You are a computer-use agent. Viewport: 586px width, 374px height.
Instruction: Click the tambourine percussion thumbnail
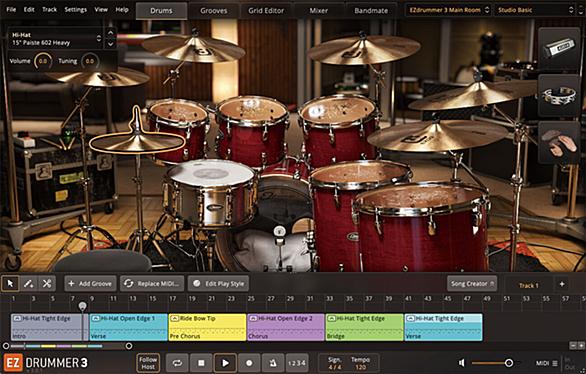[x=559, y=96]
